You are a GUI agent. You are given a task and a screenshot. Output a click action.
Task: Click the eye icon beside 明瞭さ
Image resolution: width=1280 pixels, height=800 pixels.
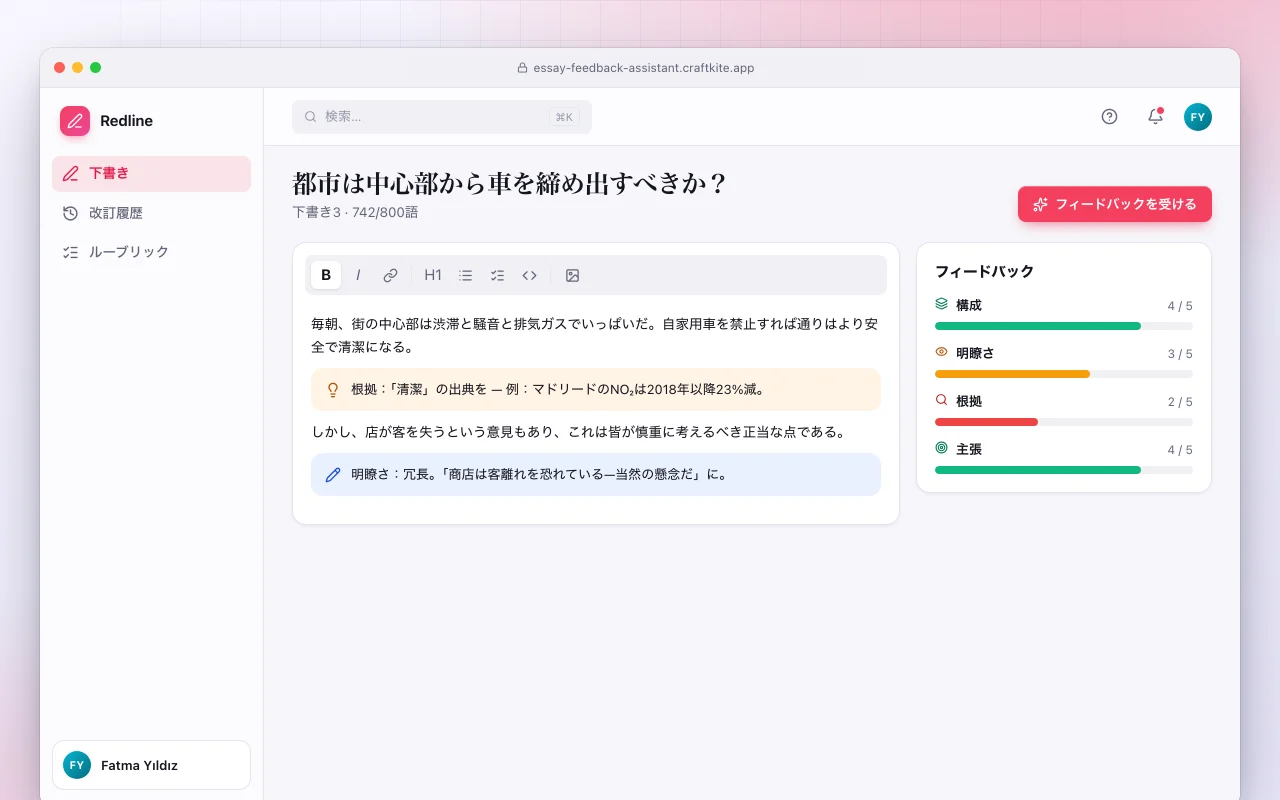[941, 352]
